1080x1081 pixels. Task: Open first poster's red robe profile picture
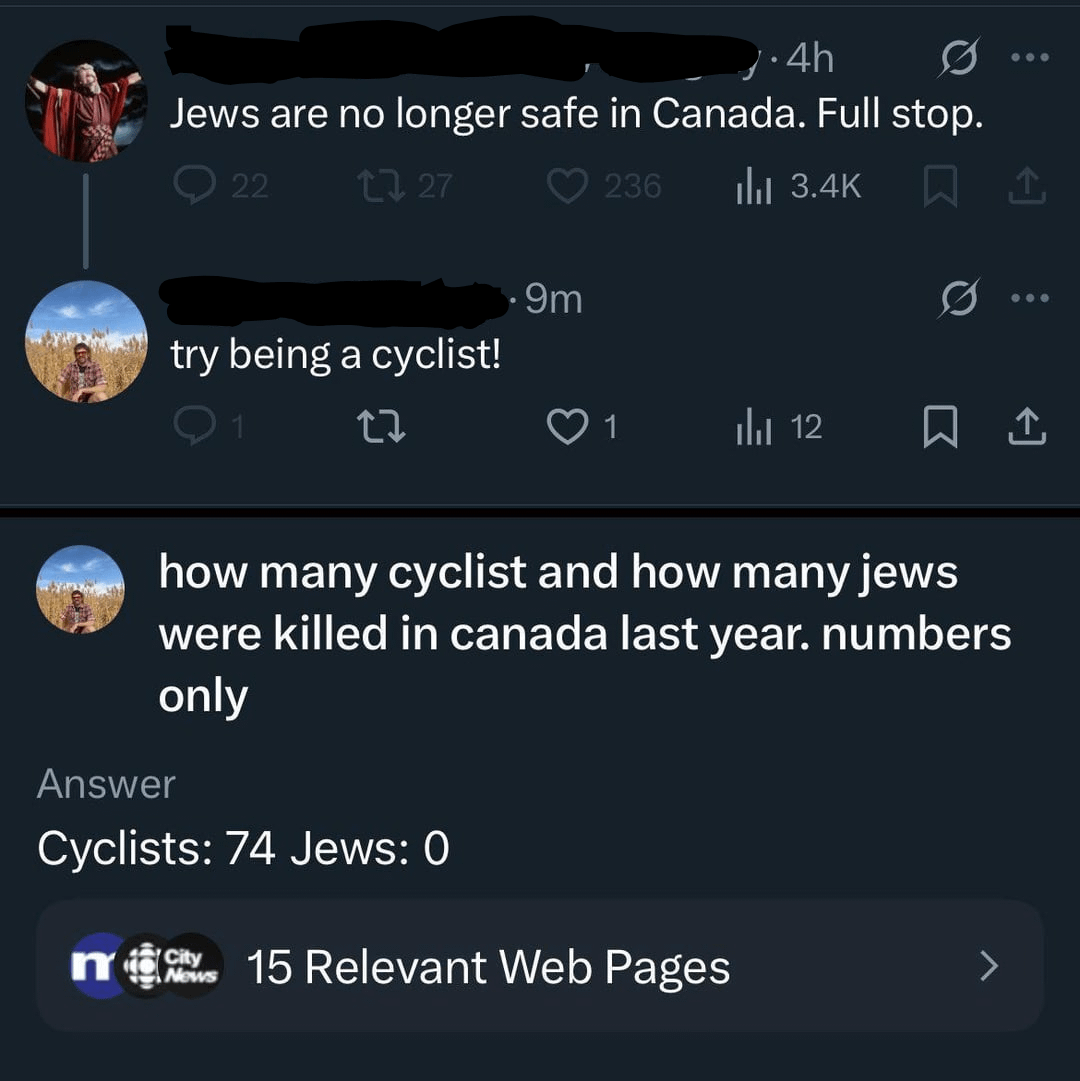point(86,101)
